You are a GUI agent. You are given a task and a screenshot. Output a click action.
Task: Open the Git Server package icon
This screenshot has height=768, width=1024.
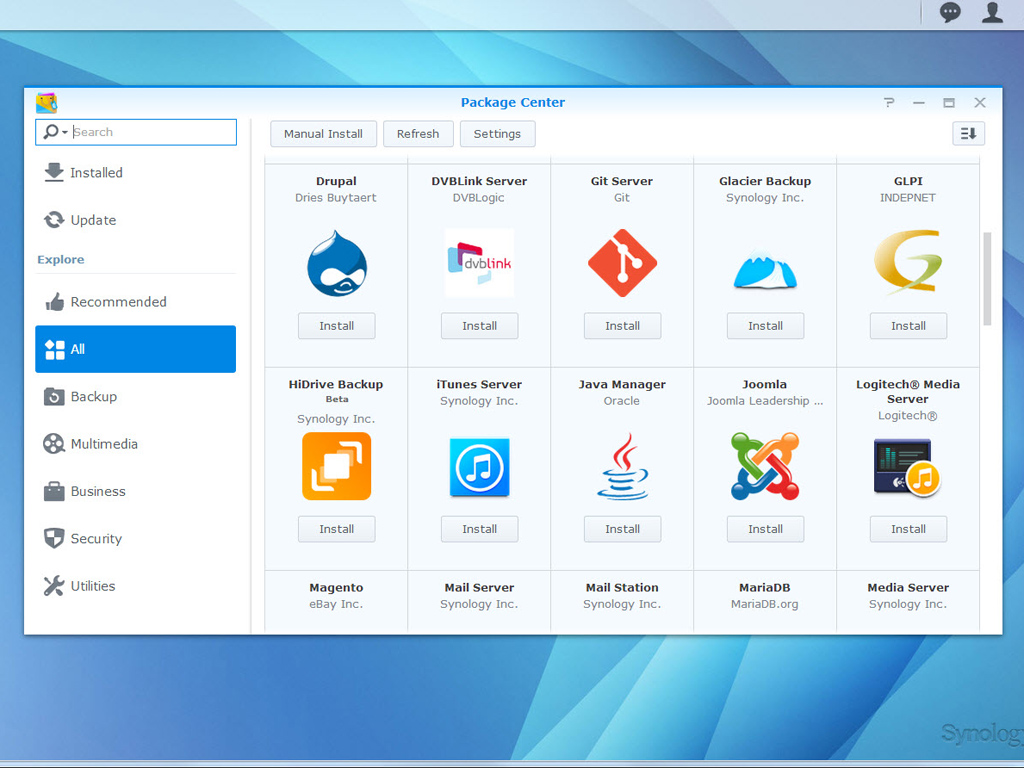tap(622, 263)
